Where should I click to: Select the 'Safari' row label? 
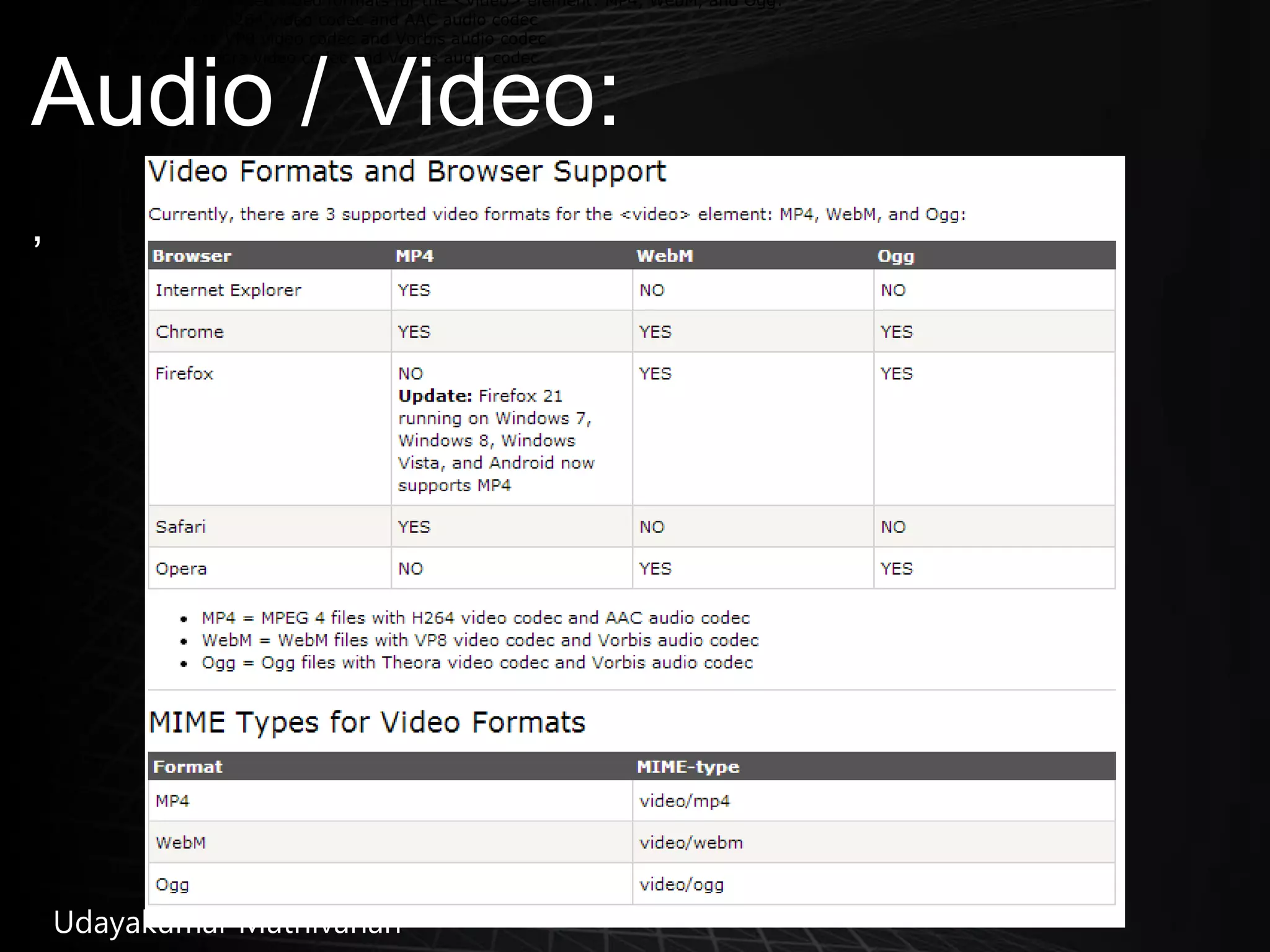[x=180, y=527]
